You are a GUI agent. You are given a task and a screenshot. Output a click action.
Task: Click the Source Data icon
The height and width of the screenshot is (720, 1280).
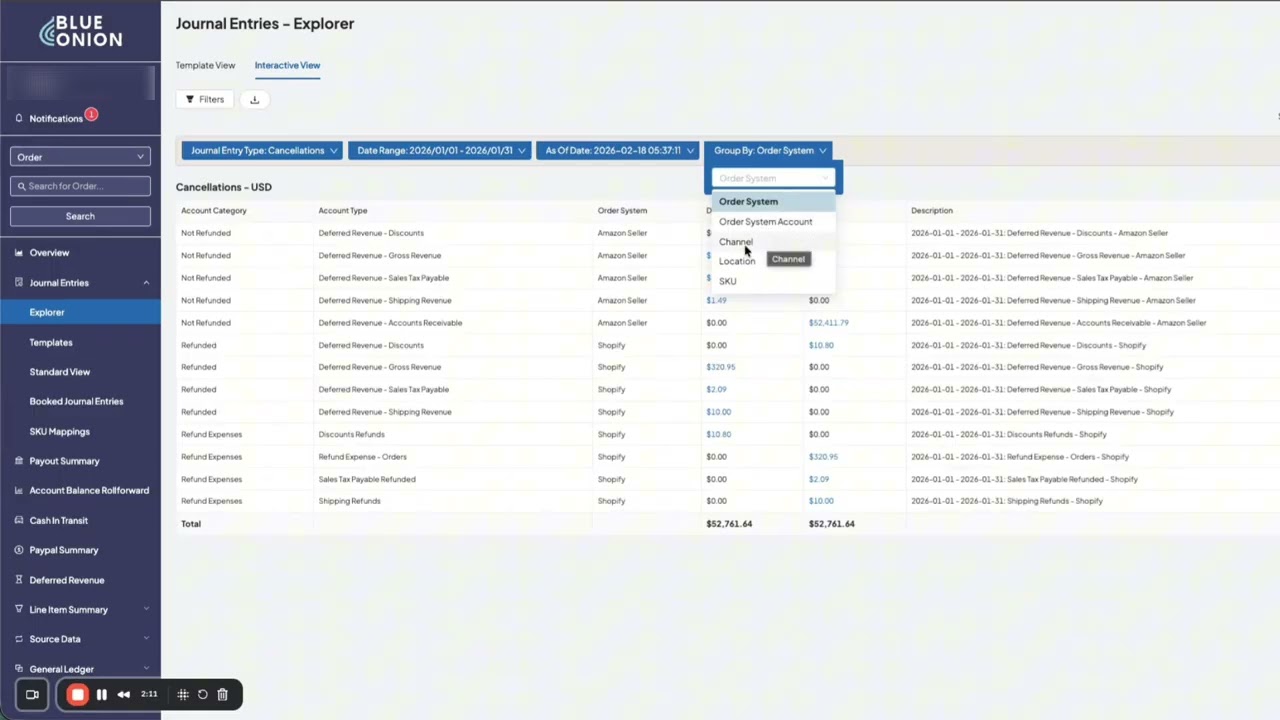click(x=19, y=639)
